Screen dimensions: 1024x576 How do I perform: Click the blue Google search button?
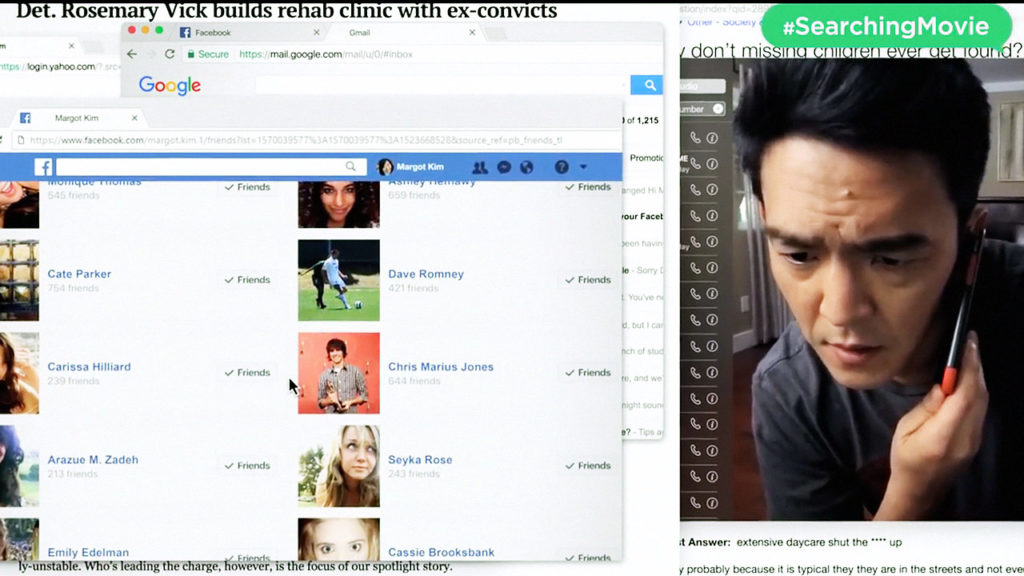(646, 86)
